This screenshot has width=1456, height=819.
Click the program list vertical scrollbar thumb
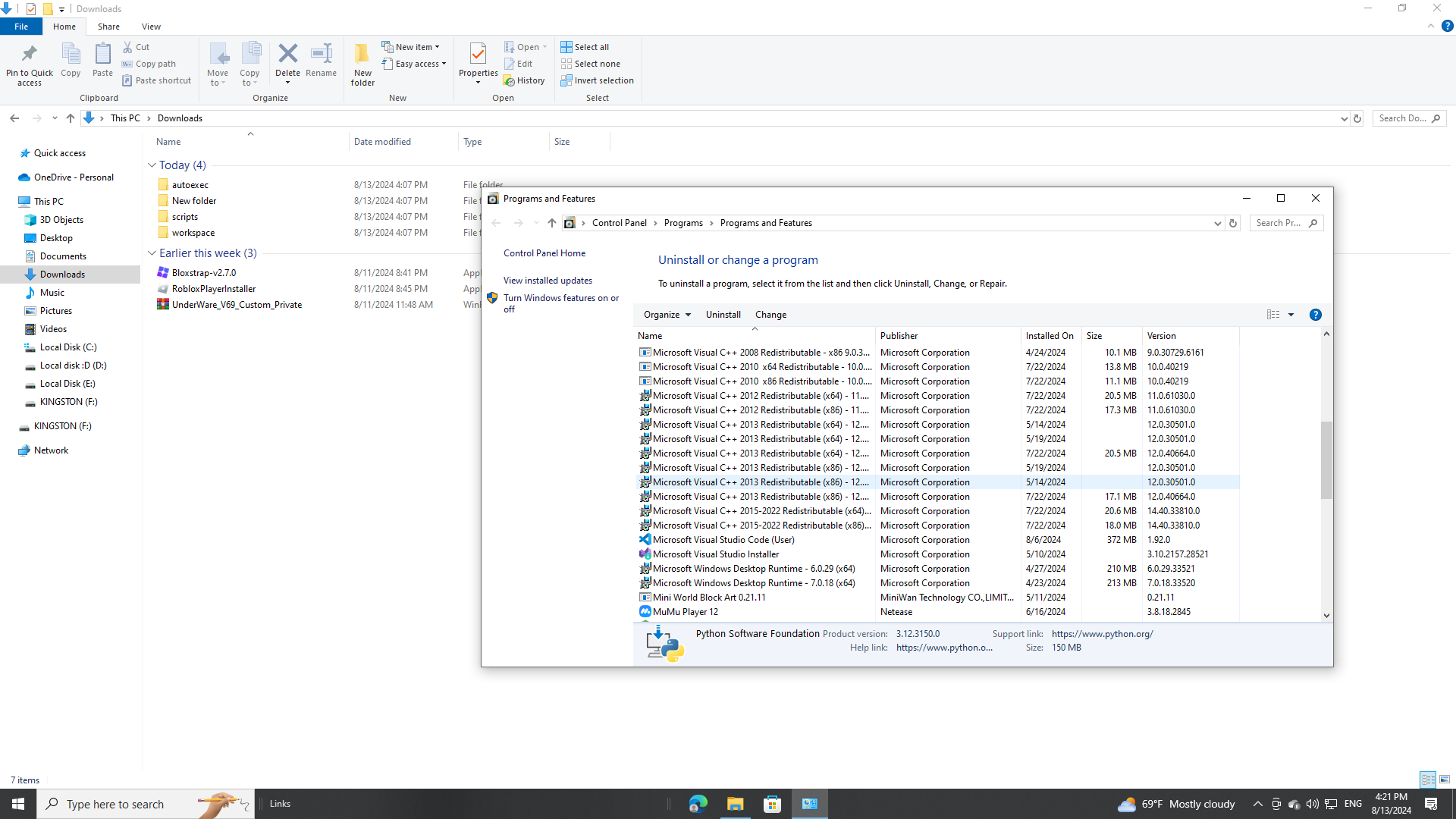click(x=1326, y=460)
